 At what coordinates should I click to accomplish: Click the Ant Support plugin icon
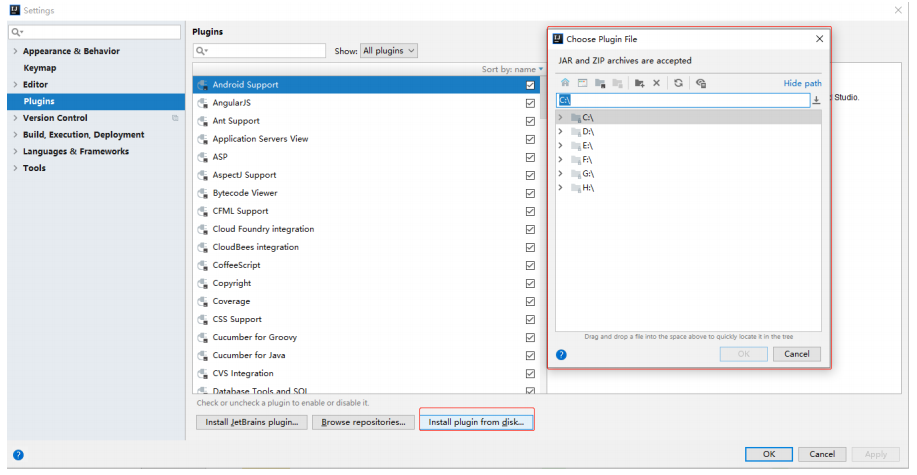[x=203, y=121]
